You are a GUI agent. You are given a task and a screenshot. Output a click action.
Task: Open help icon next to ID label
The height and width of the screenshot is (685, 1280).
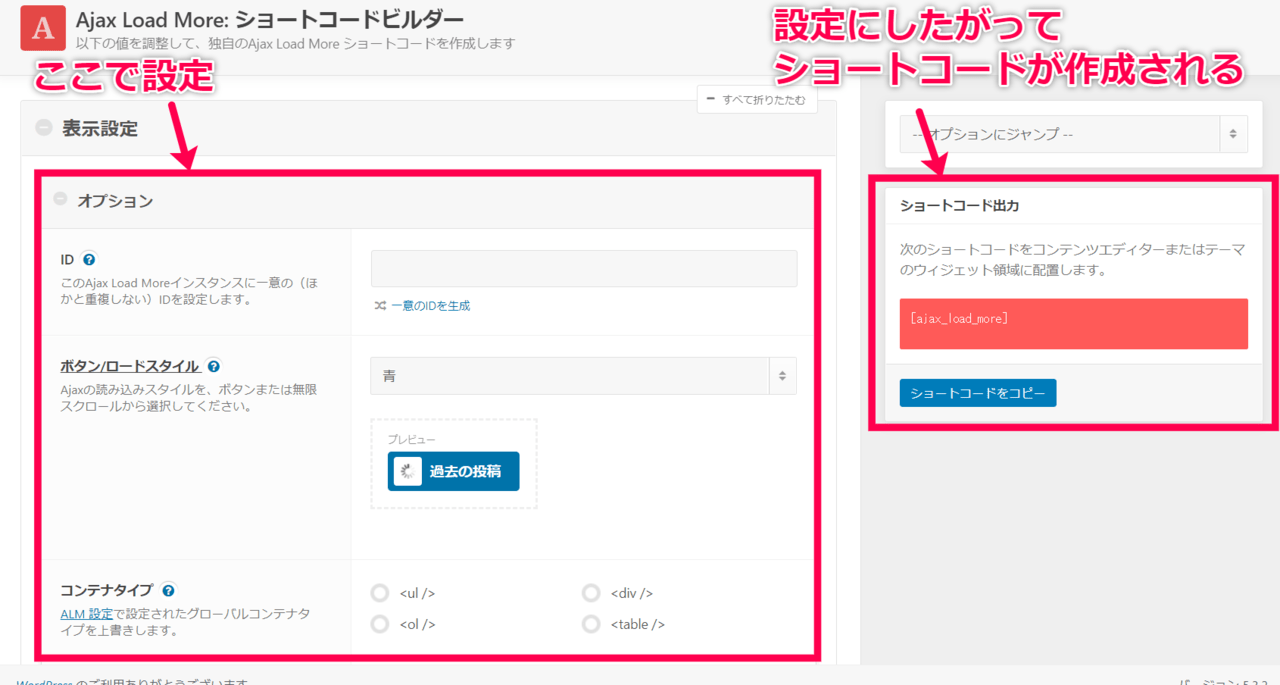click(89, 259)
